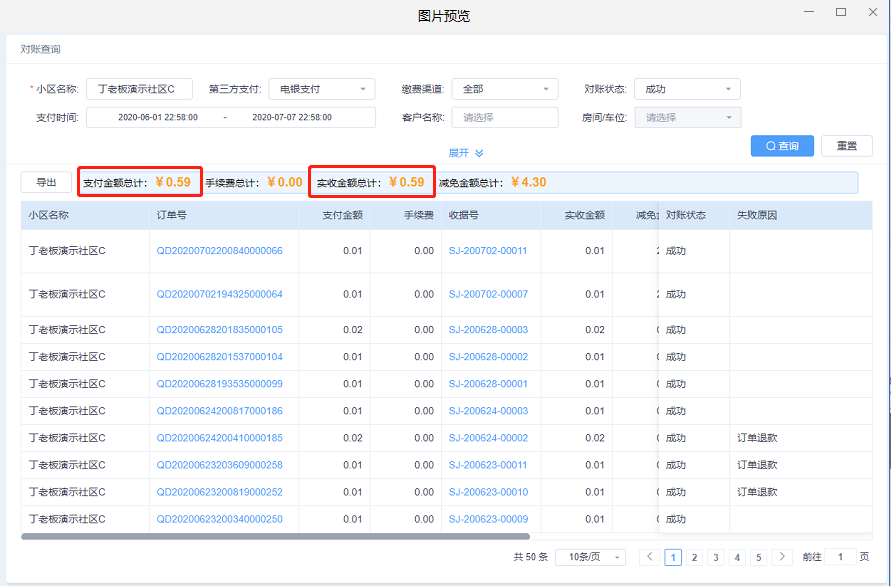Open the 缴费渠道 dropdown showing 全部
891x586 pixels.
(505, 89)
